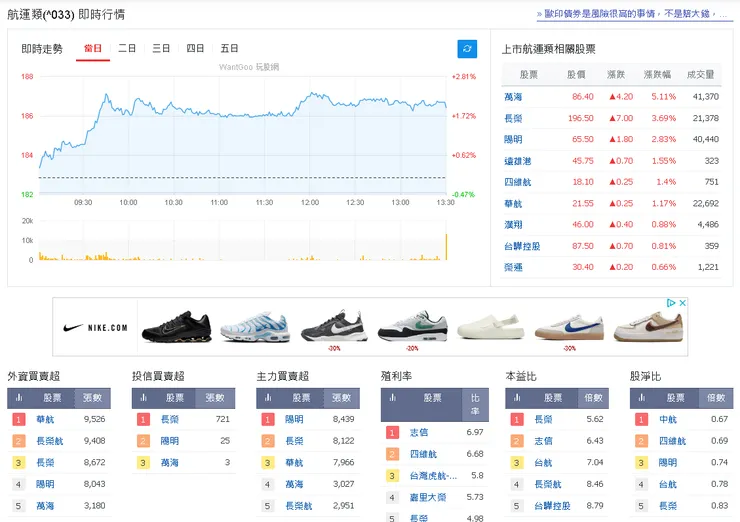Switch to the 四日 chart tab
The height and width of the screenshot is (522, 740).
coord(195,48)
